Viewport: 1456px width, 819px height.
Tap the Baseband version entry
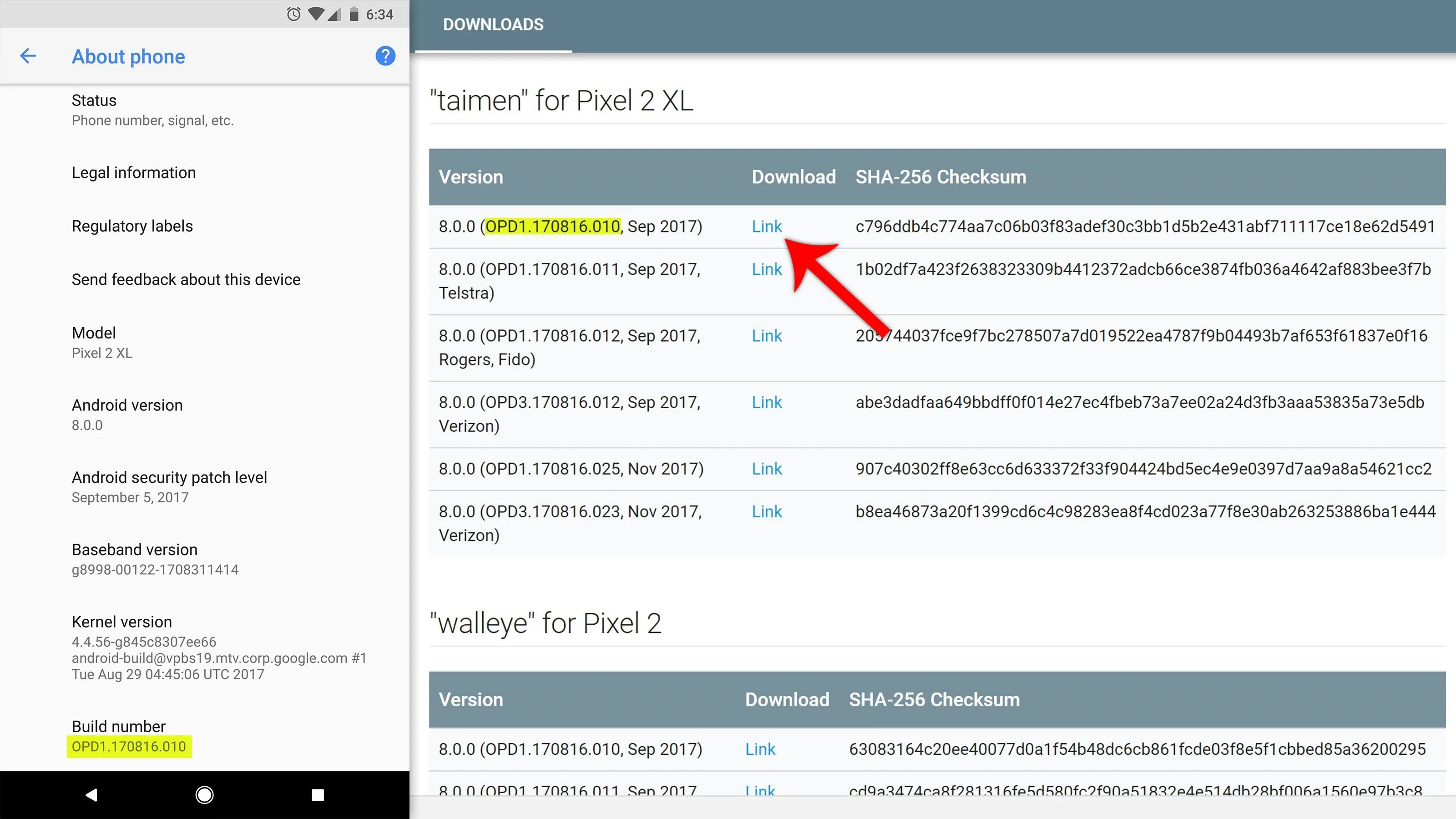coord(205,560)
